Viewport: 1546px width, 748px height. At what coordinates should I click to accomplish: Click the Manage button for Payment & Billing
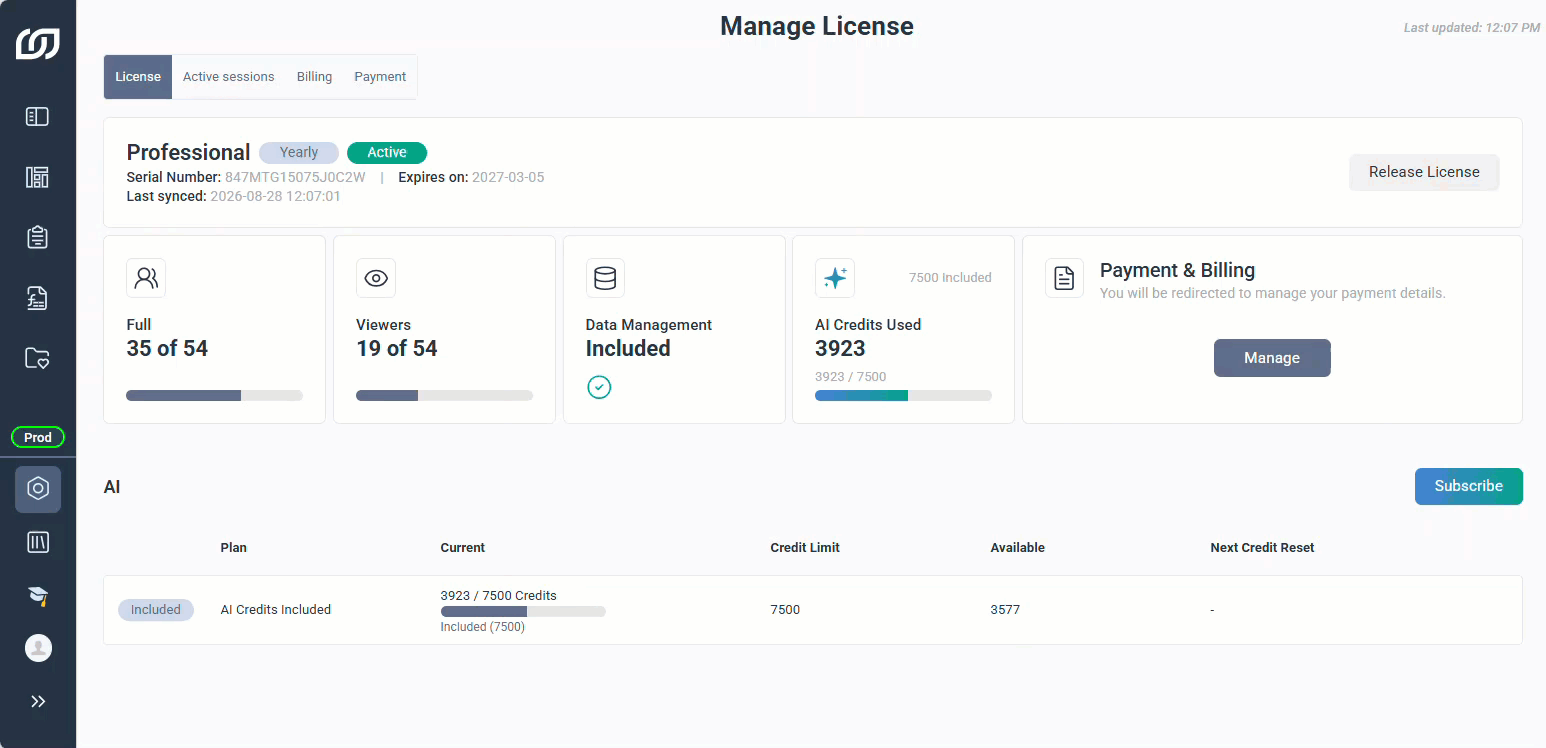click(x=1272, y=358)
